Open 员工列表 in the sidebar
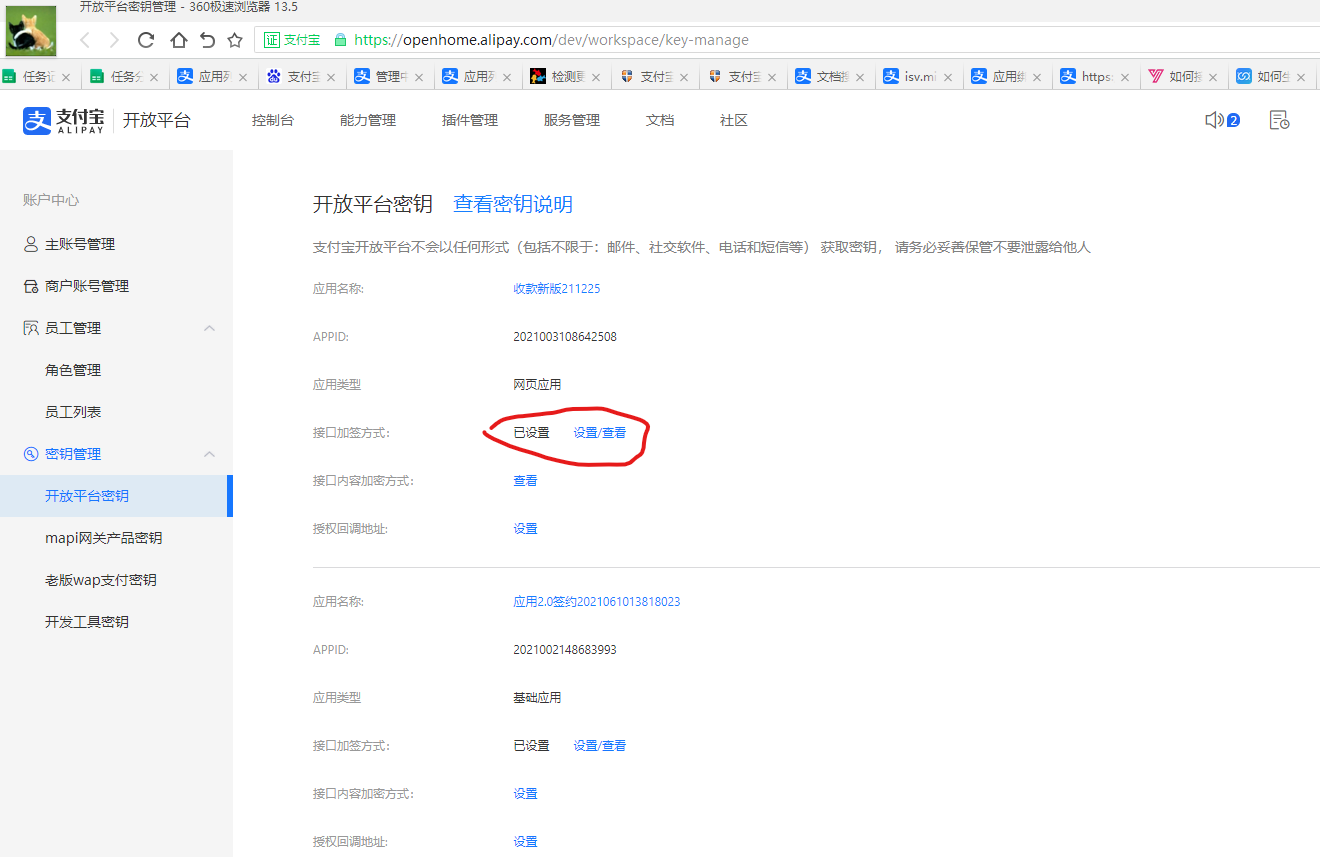The image size is (1320, 857). click(x=73, y=412)
